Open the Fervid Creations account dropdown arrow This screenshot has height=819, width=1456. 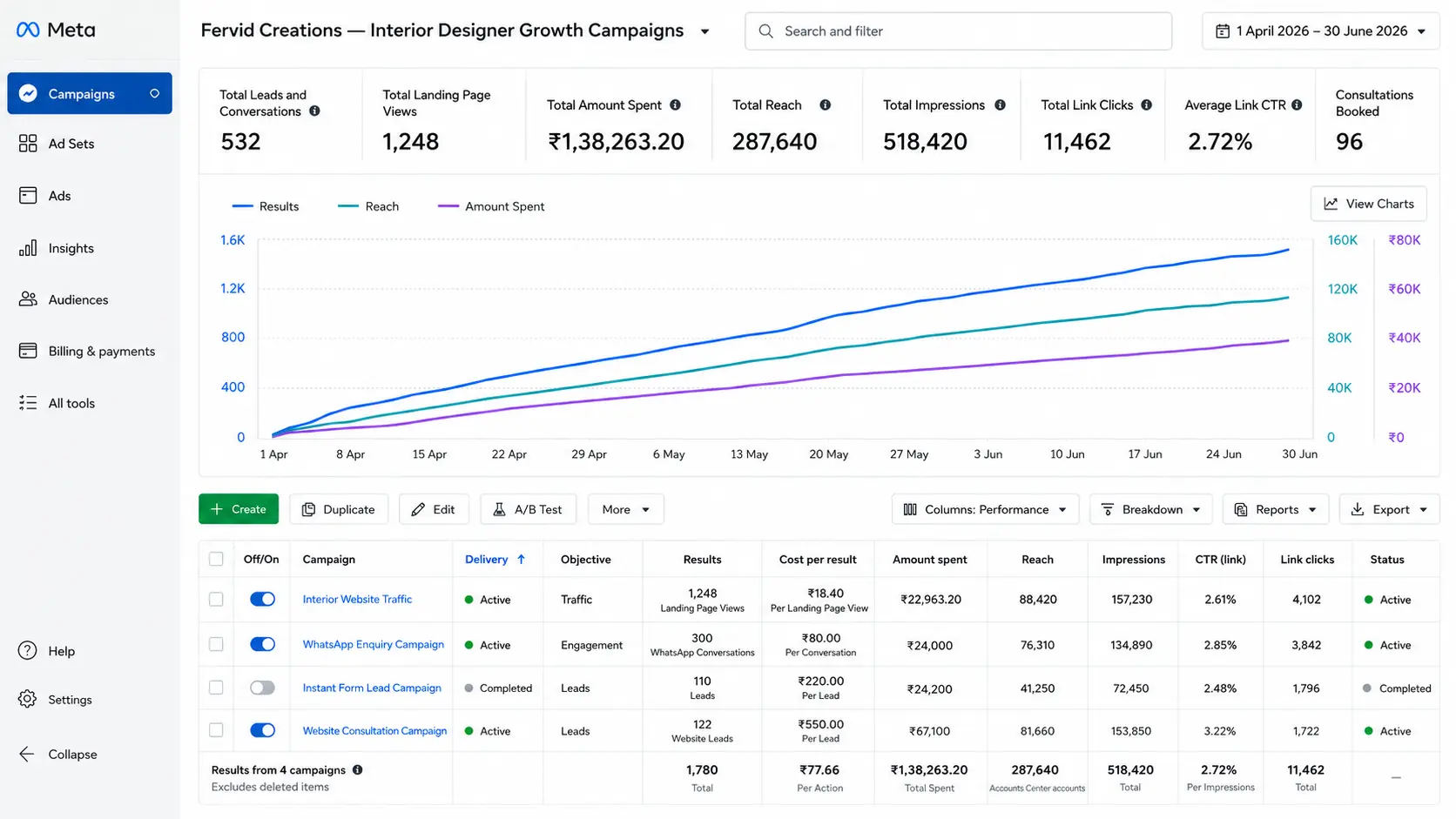pos(704,32)
